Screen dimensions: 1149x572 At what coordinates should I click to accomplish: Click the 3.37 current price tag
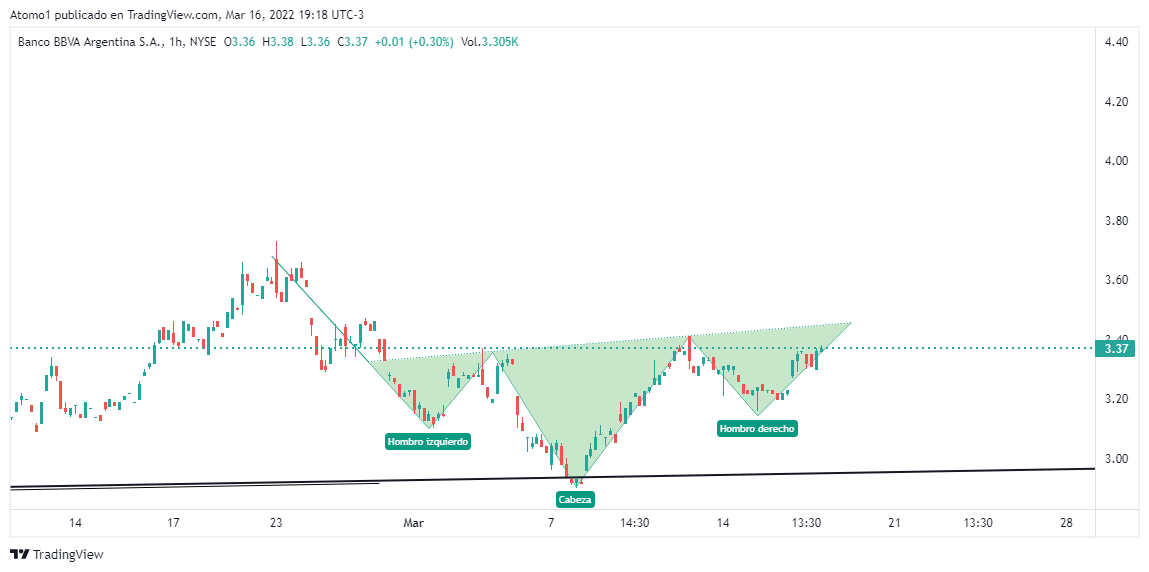[x=1115, y=349]
